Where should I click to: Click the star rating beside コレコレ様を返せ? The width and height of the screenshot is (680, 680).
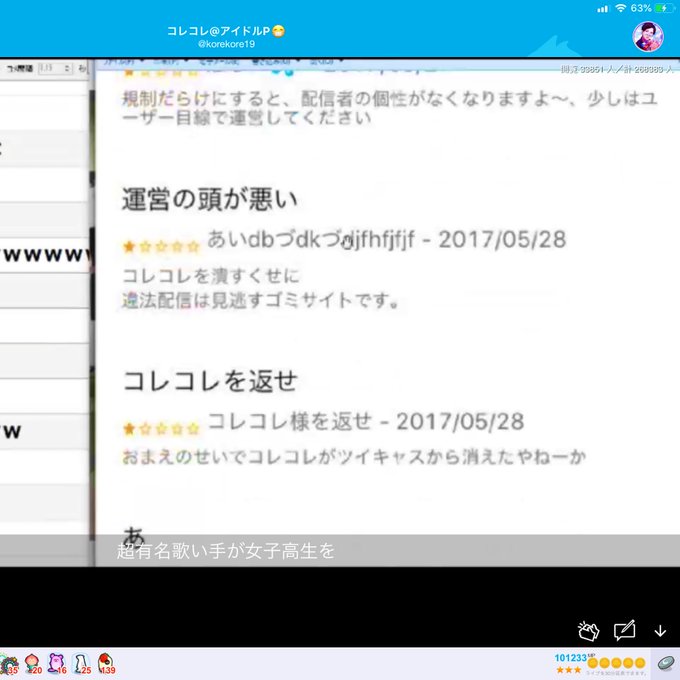(161, 429)
